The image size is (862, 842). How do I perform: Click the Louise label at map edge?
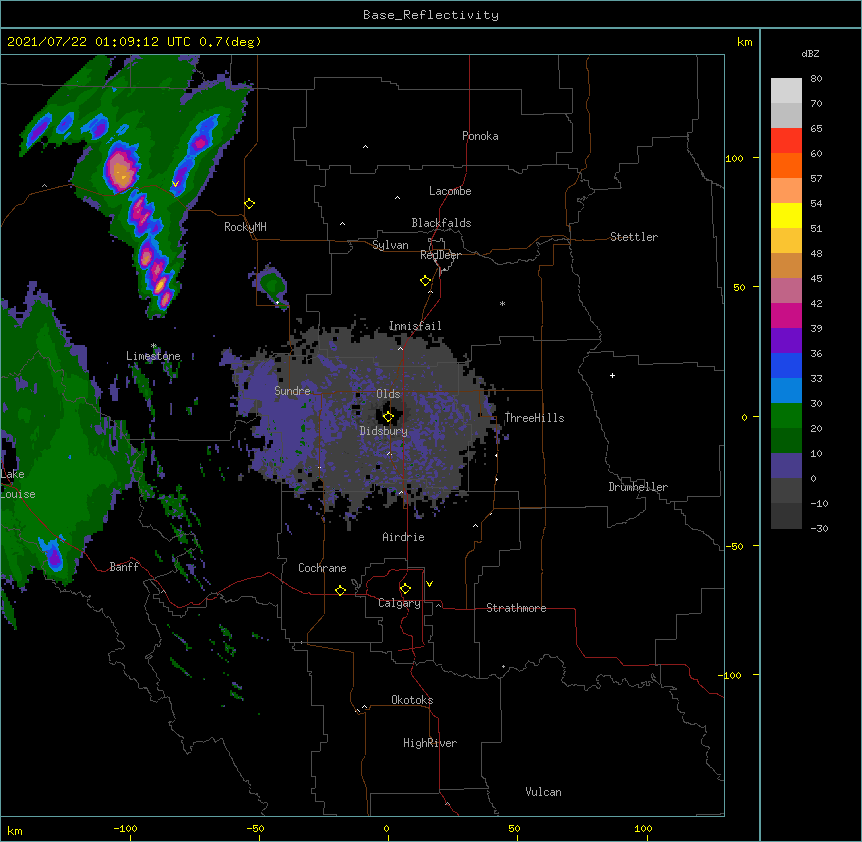(x=18, y=494)
